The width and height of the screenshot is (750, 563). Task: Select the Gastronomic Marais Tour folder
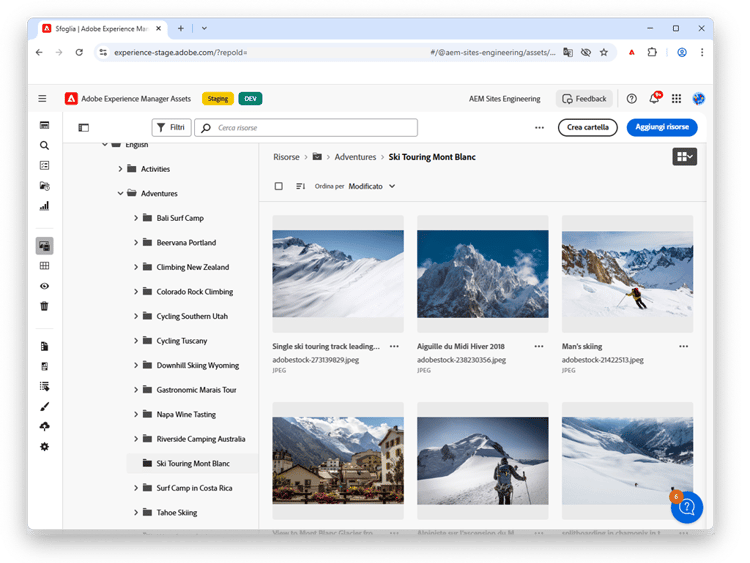tap(196, 390)
